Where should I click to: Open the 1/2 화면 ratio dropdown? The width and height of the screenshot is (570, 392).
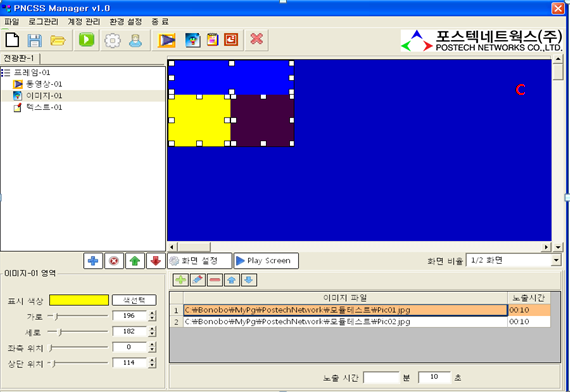[x=514, y=260]
